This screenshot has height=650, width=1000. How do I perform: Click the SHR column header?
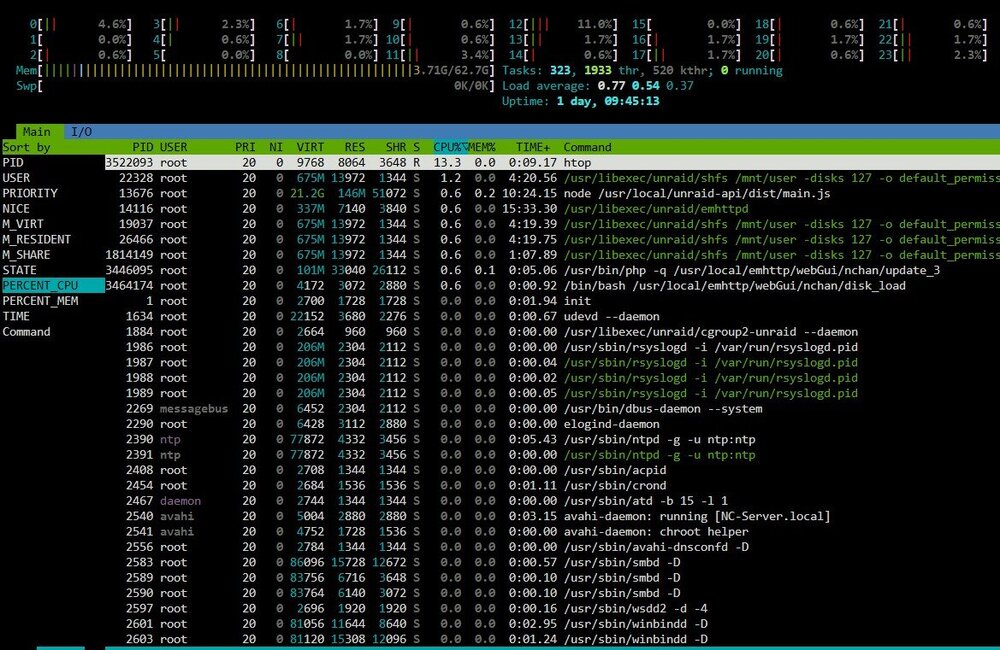click(x=395, y=147)
